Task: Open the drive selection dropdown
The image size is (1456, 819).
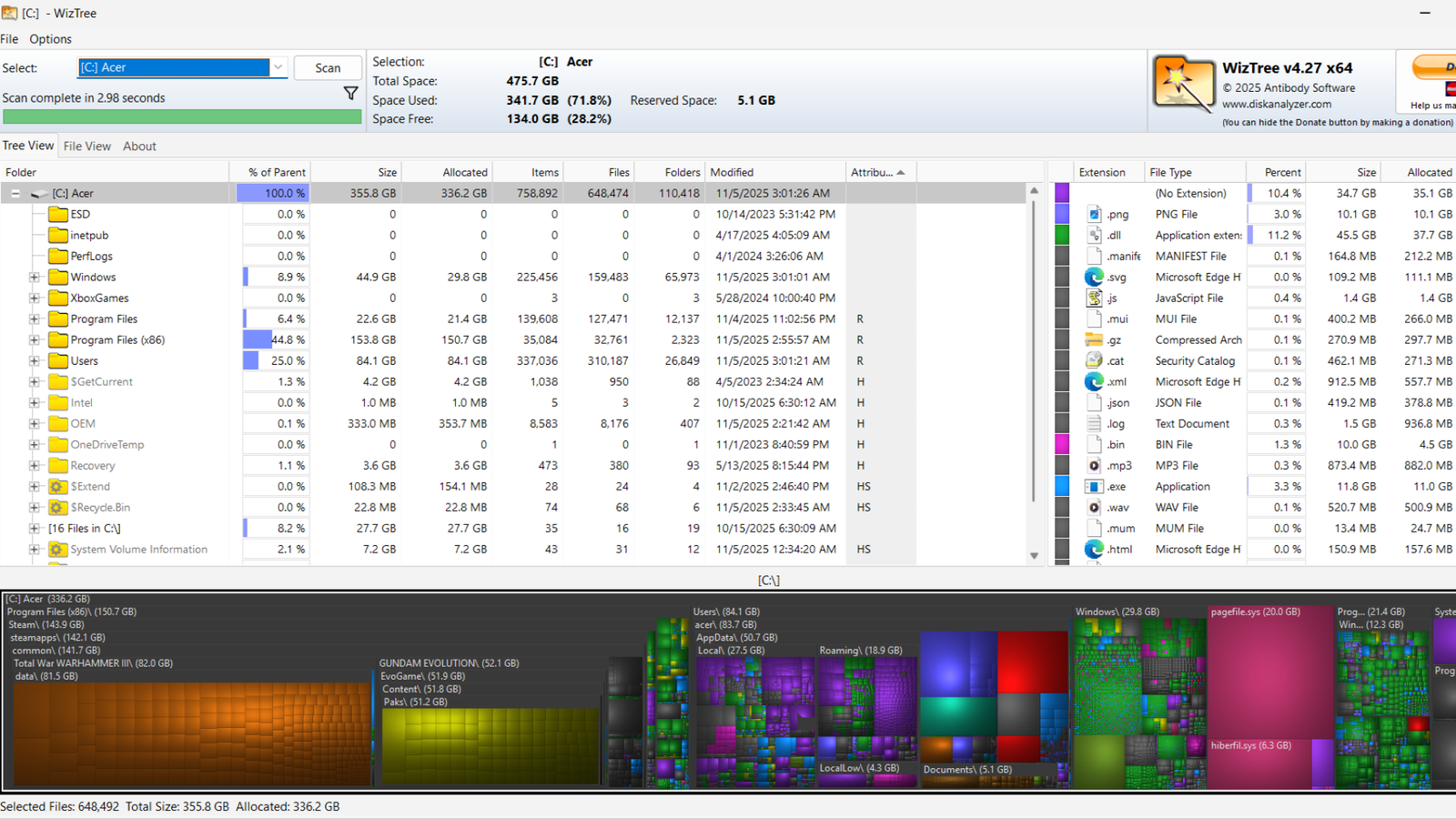Action: 278,67
